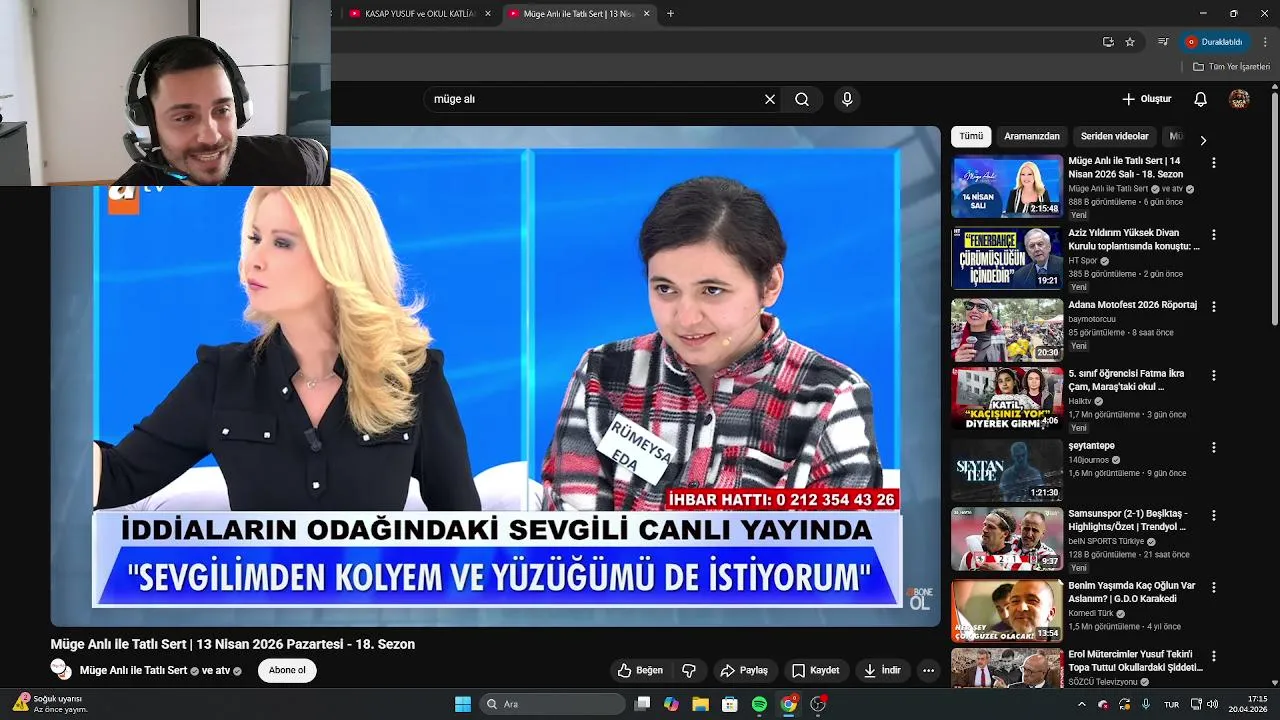Open Spotify from the taskbar
Screen dimensions: 1280x720
coord(759,704)
